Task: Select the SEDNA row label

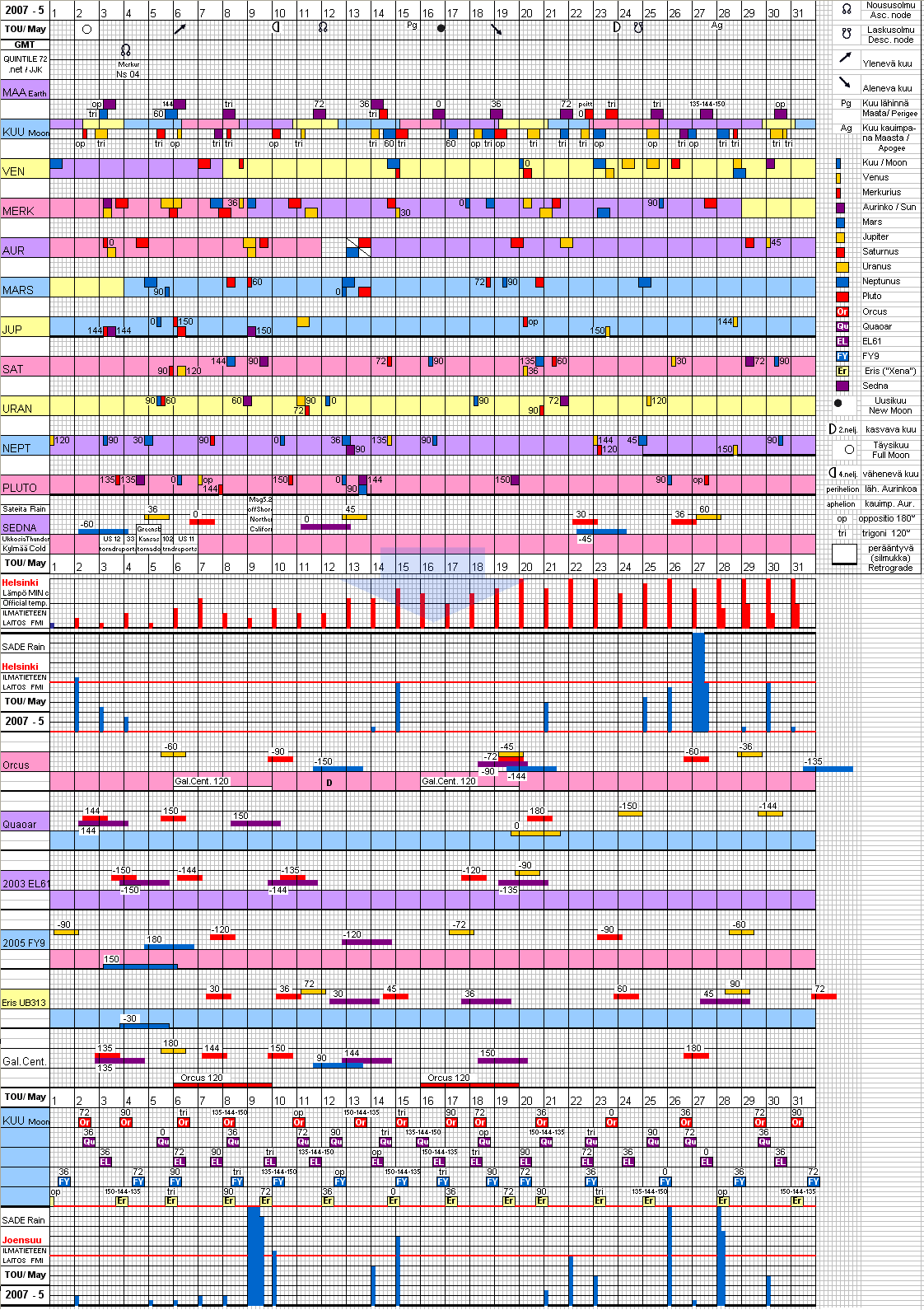Action: coord(20,527)
